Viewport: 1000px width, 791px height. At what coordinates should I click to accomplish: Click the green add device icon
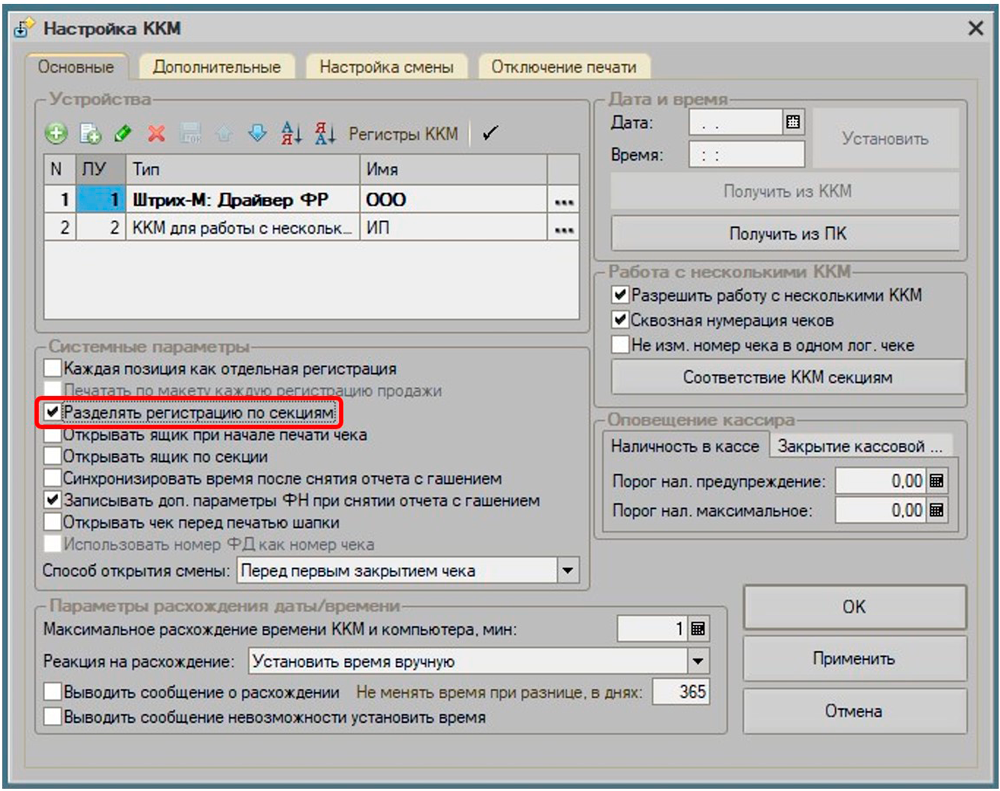pyautogui.click(x=56, y=133)
